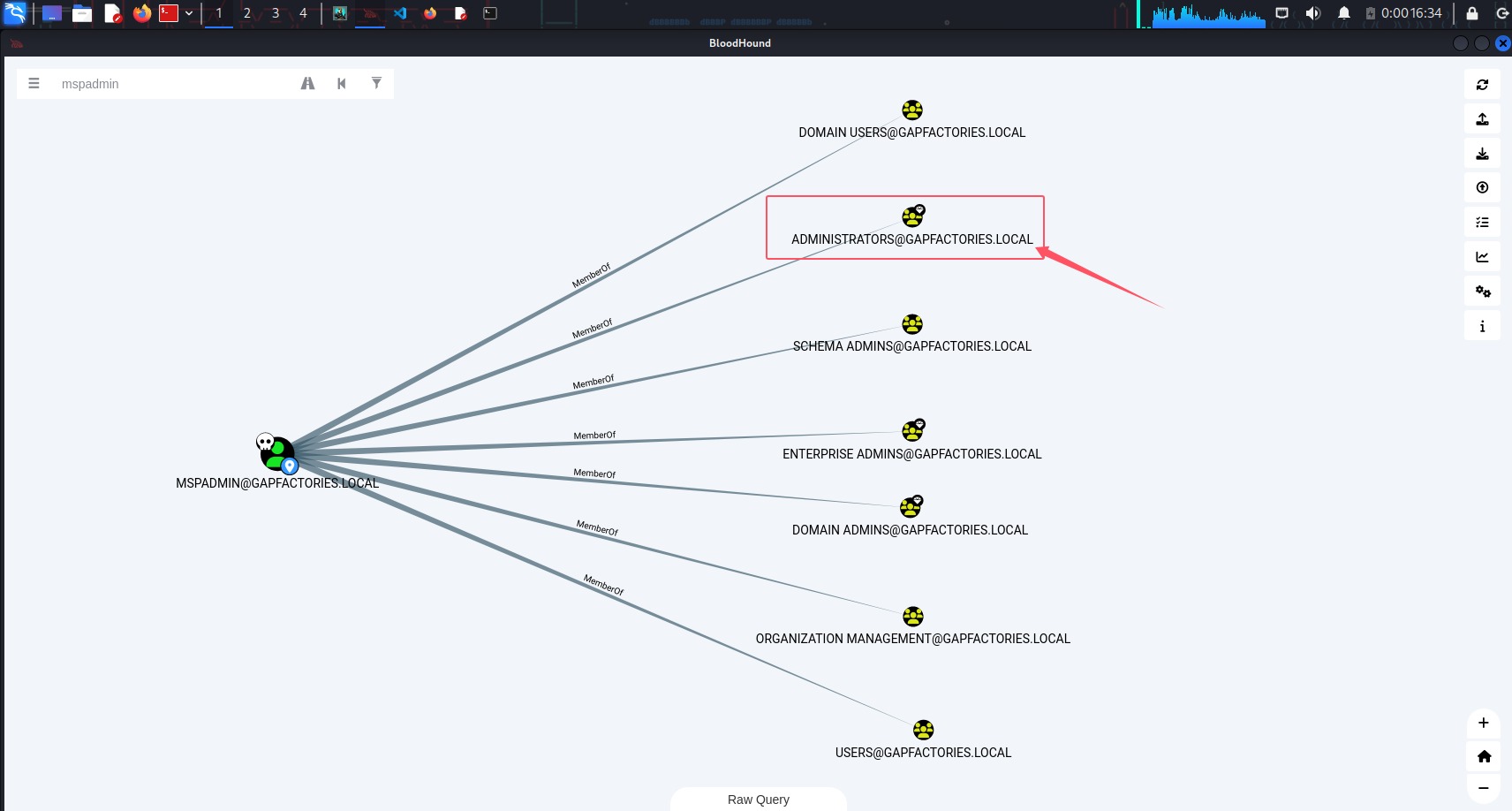Click the Export Graph upload-arrow icon
Screen dimensions: 1512x811
click(1482, 119)
